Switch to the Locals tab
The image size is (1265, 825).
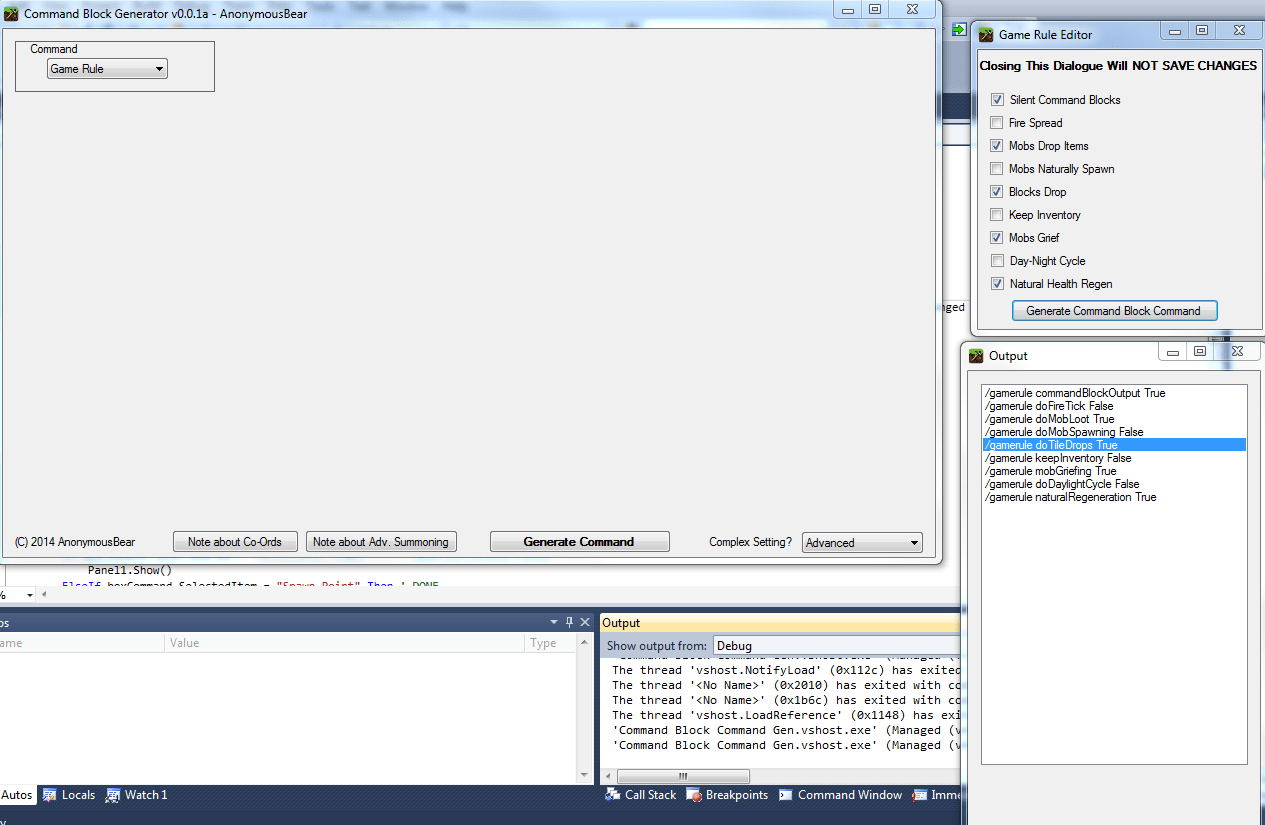click(69, 795)
